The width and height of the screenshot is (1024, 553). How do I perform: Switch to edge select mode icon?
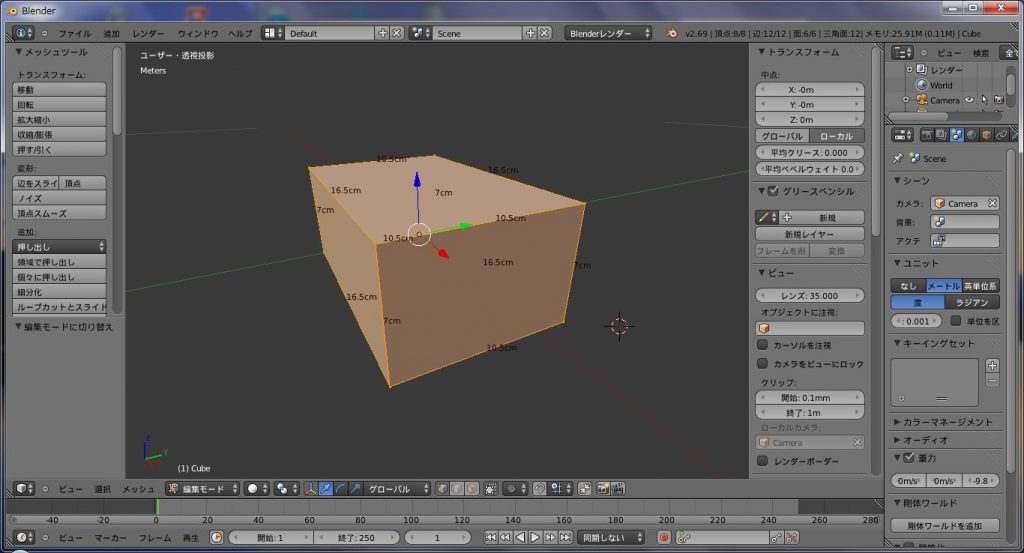[457, 488]
